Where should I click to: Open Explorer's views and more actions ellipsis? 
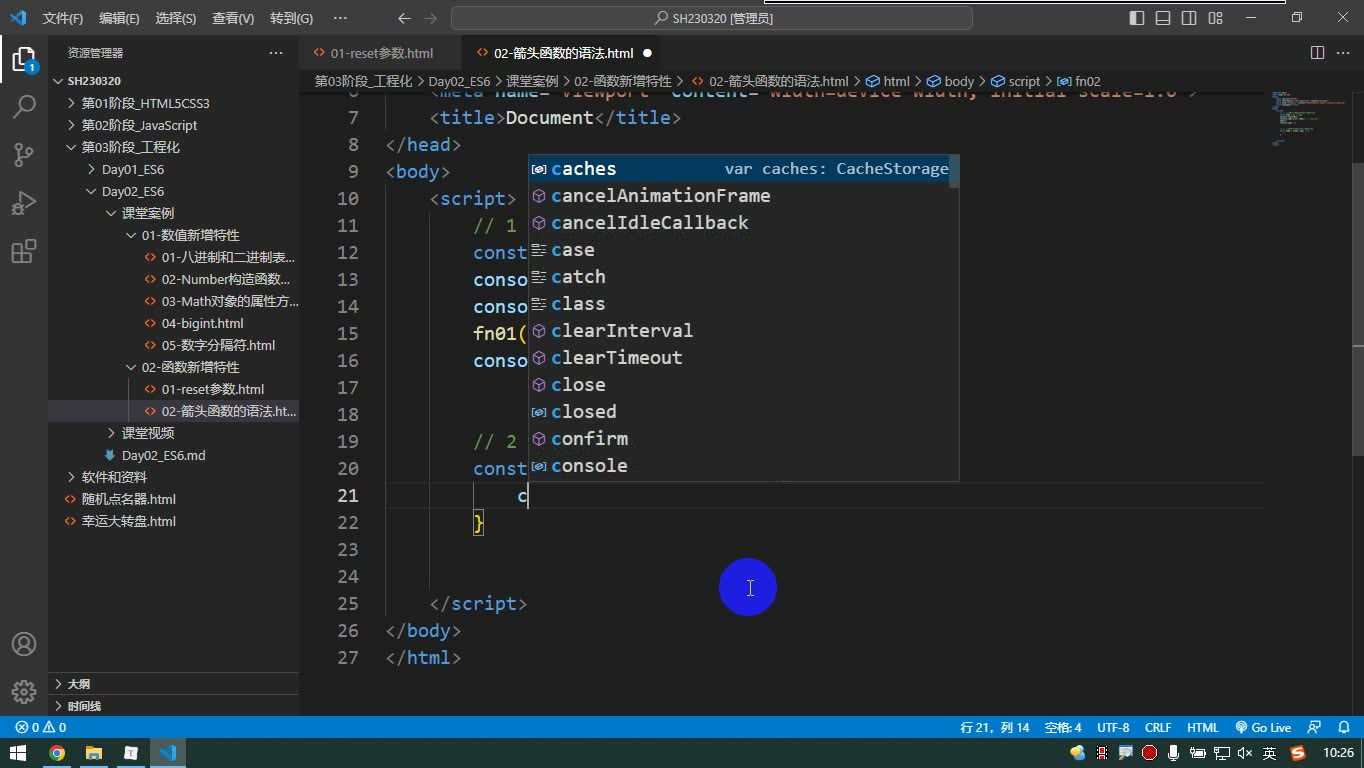(276, 53)
